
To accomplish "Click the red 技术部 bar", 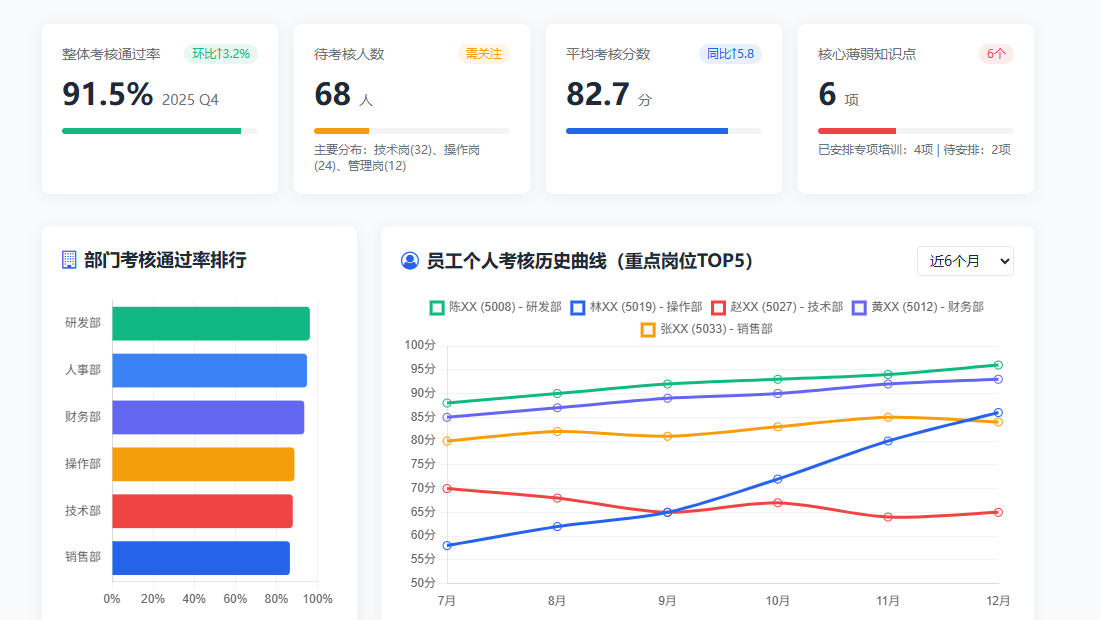I will pyautogui.click(x=202, y=511).
